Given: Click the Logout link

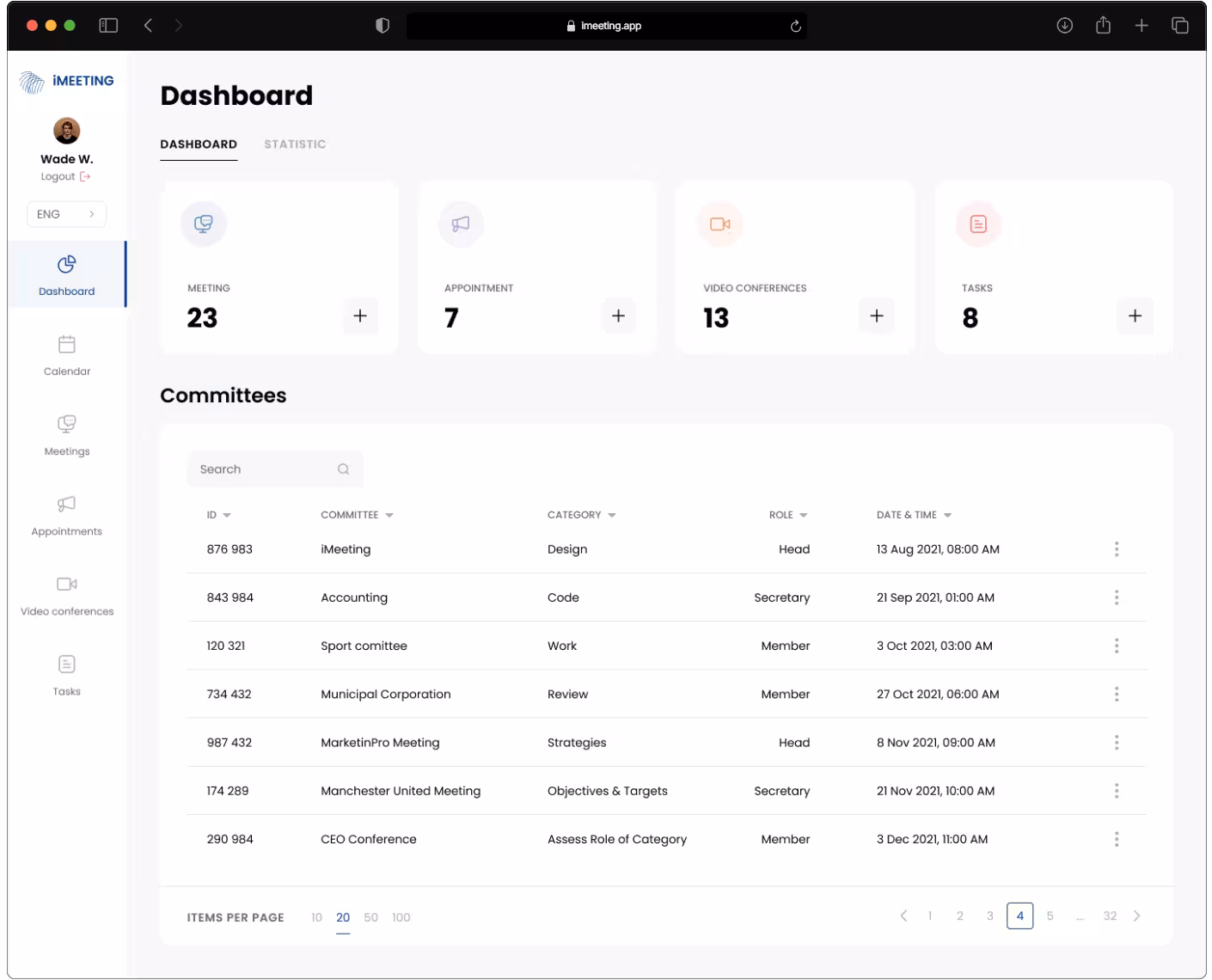Looking at the screenshot, I should point(66,177).
